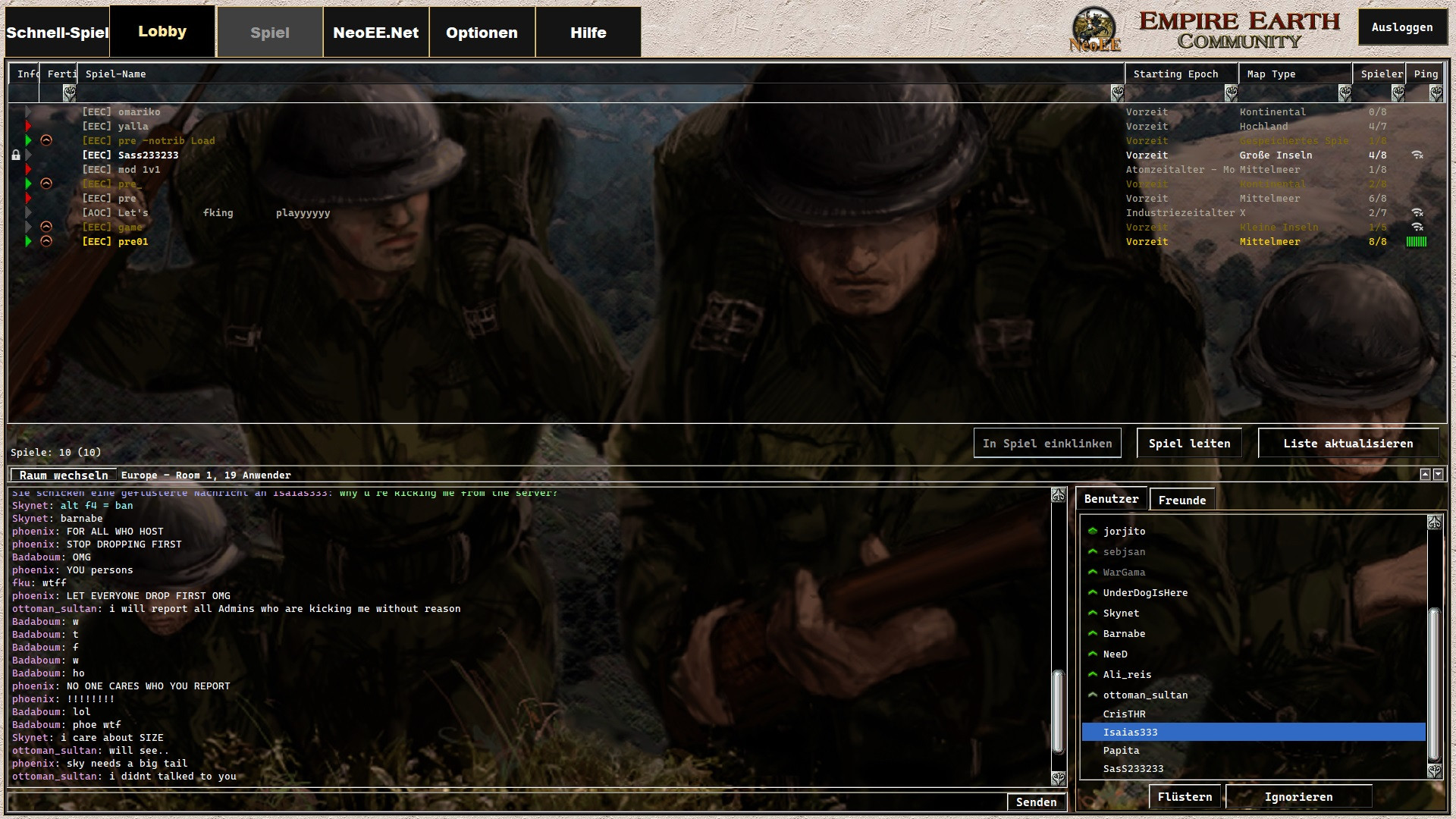
Task: Click green arrow of pre -notrib Load game
Action: pos(28,140)
